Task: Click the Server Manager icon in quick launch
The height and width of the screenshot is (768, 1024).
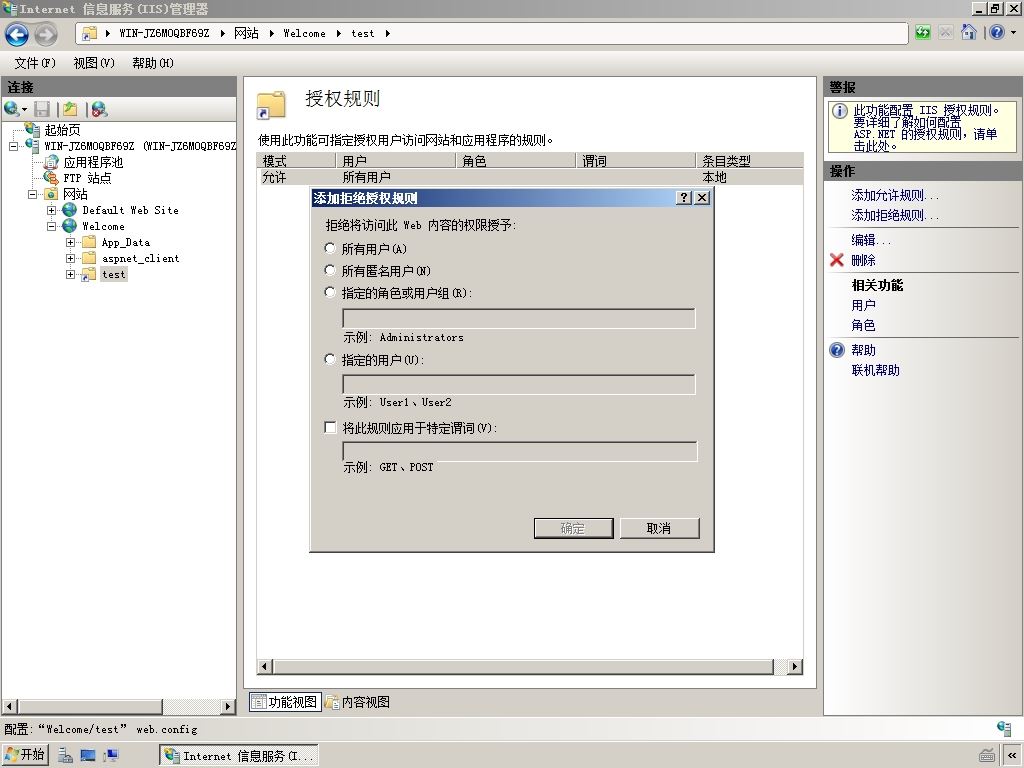Action: 65,756
